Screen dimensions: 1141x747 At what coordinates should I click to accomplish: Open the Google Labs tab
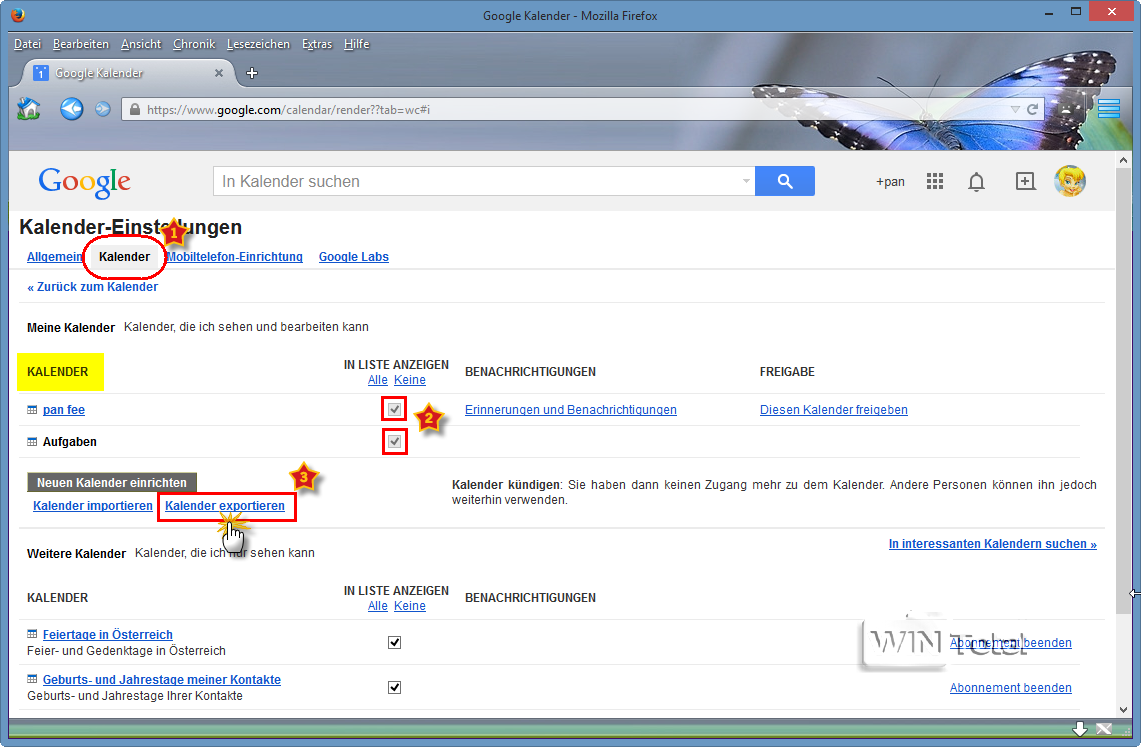pyautogui.click(x=354, y=257)
